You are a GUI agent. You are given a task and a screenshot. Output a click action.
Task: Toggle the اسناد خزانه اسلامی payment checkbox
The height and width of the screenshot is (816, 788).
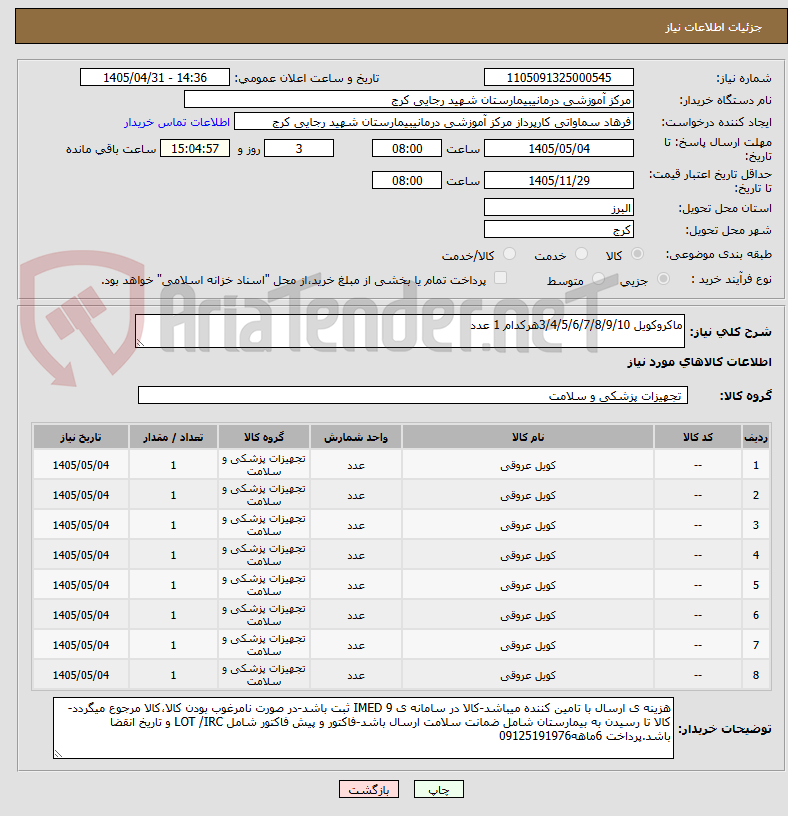tap(500, 278)
